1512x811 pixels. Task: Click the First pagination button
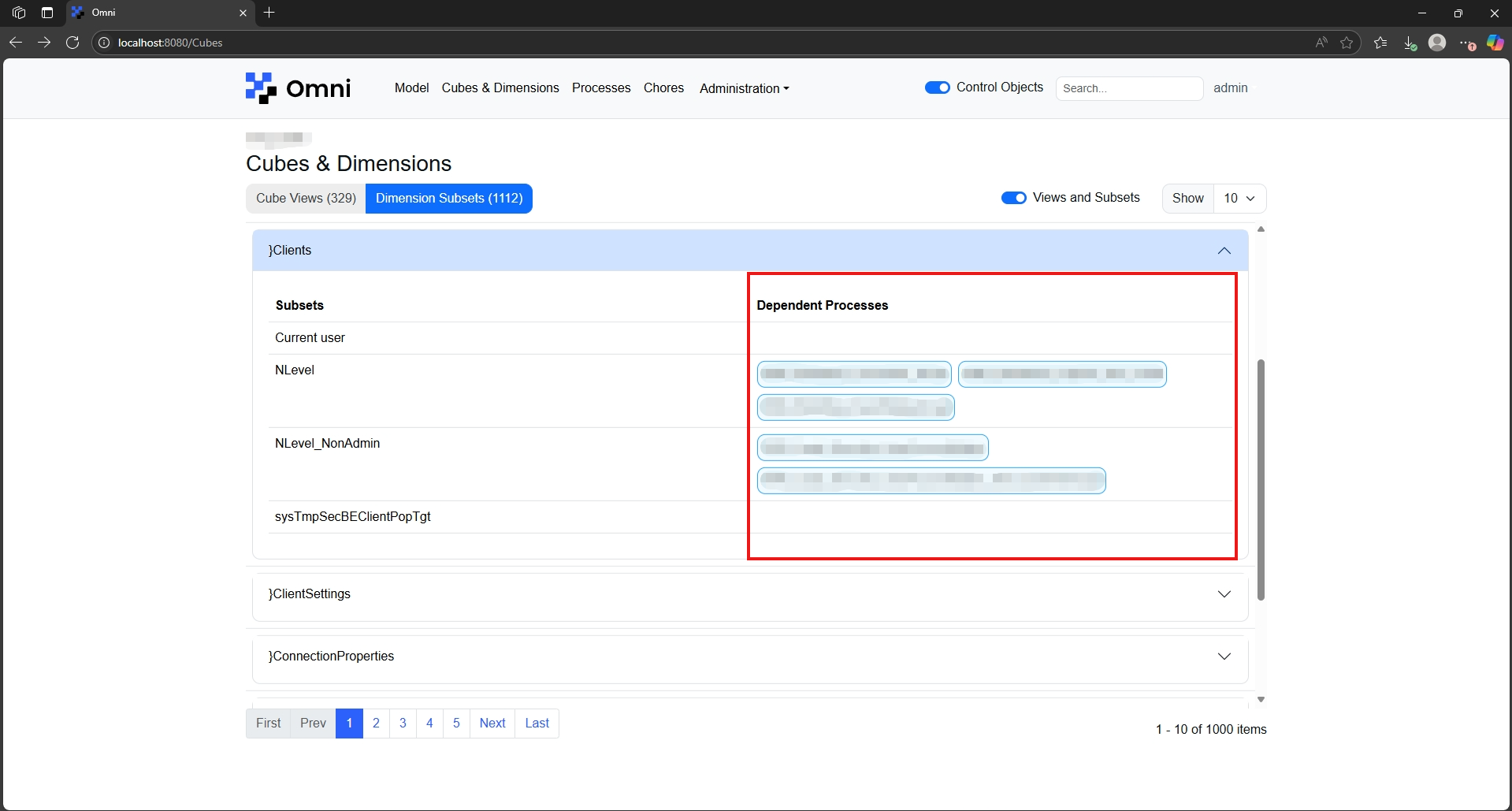[x=268, y=724]
